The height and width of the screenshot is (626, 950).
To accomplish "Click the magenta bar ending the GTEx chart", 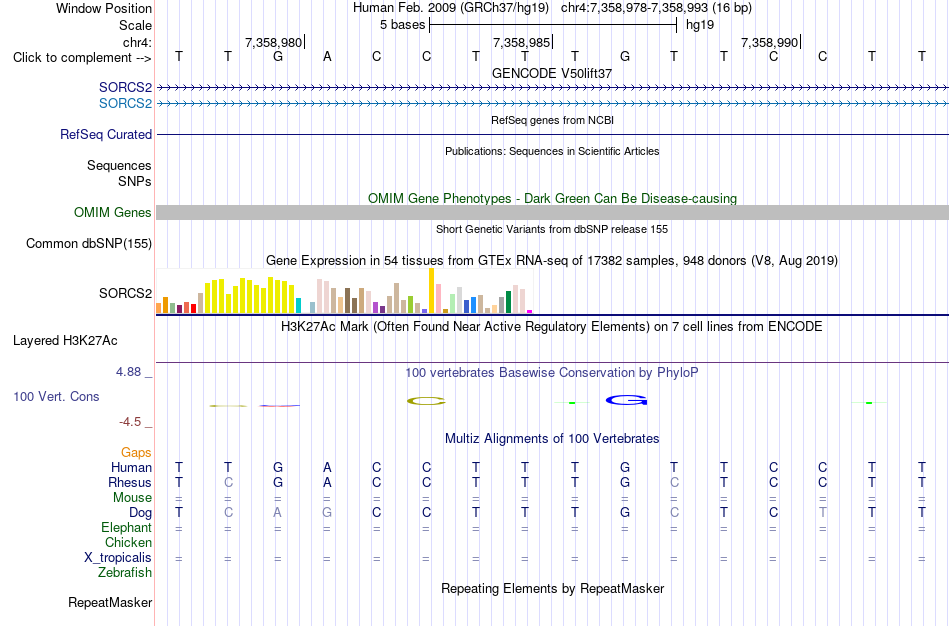I will pyautogui.click(x=530, y=311).
